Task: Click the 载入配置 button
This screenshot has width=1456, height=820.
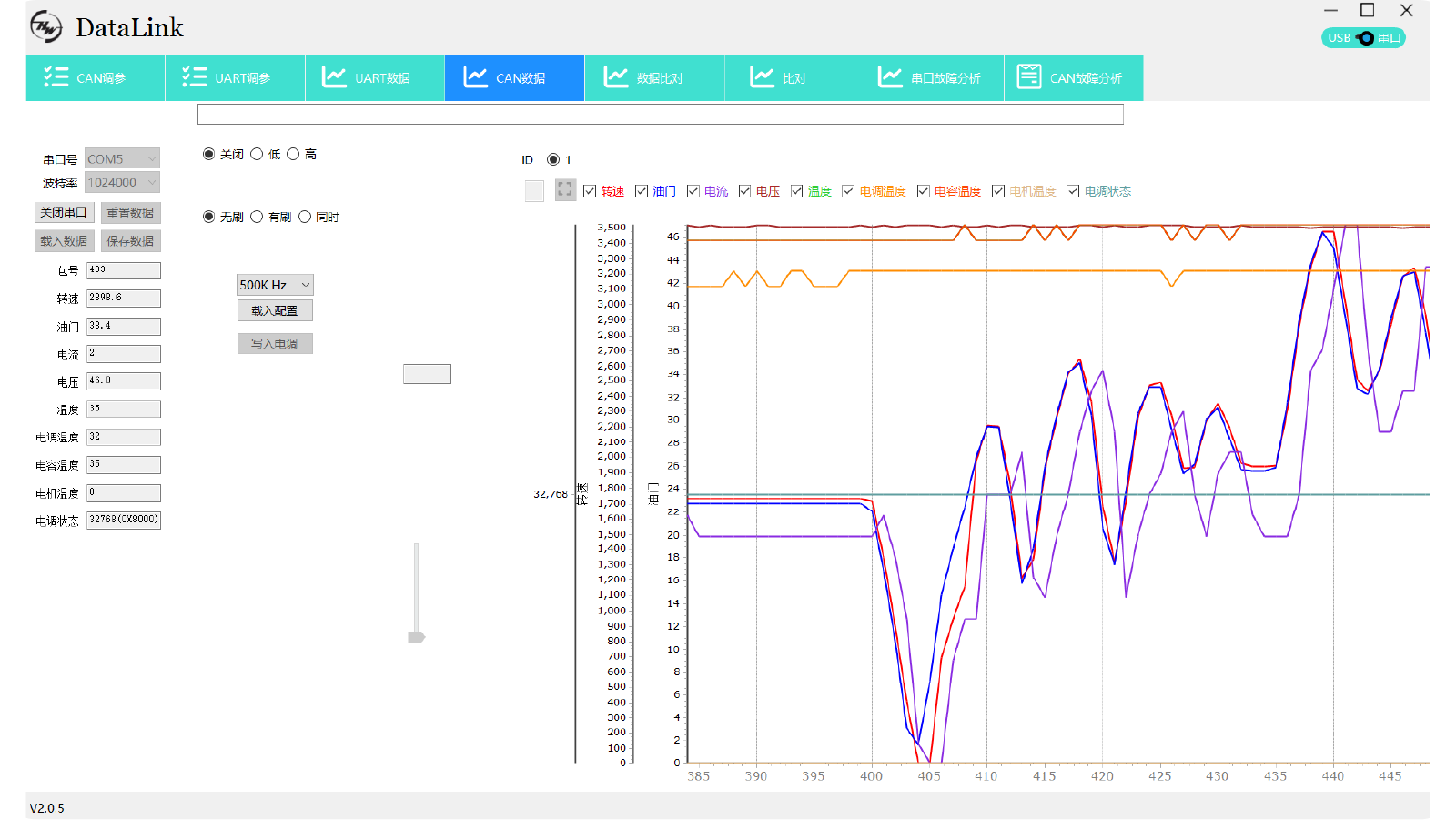Action: pos(275,310)
